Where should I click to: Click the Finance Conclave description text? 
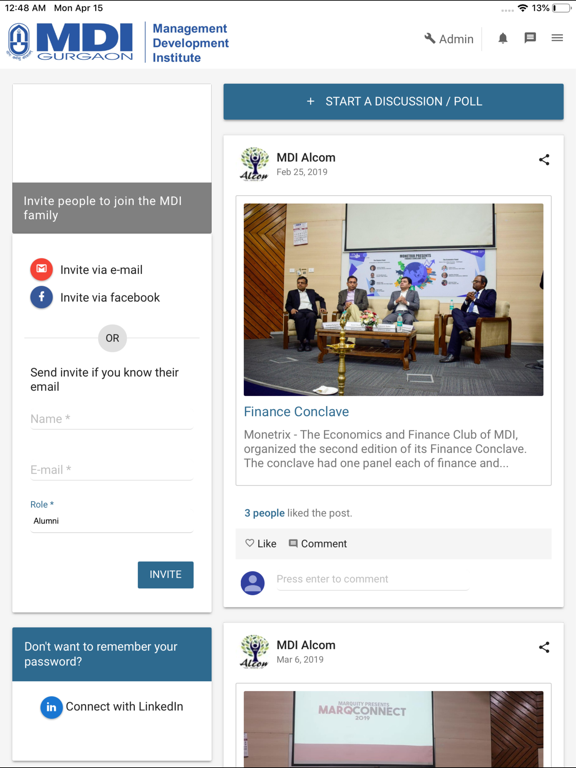385,449
